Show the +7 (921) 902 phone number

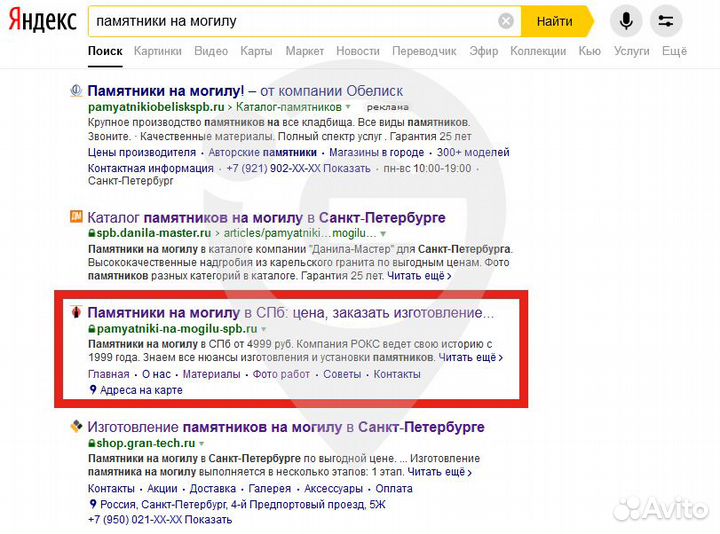(298, 169)
